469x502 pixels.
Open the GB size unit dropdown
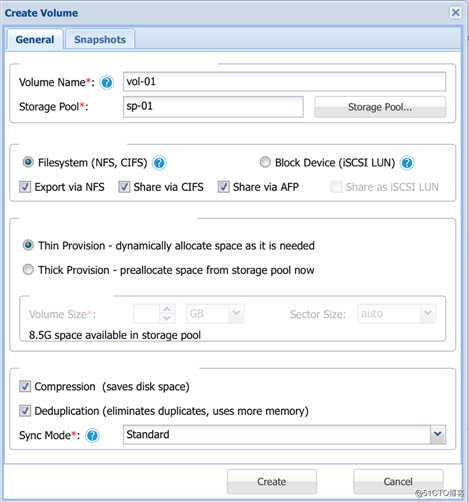point(236,314)
